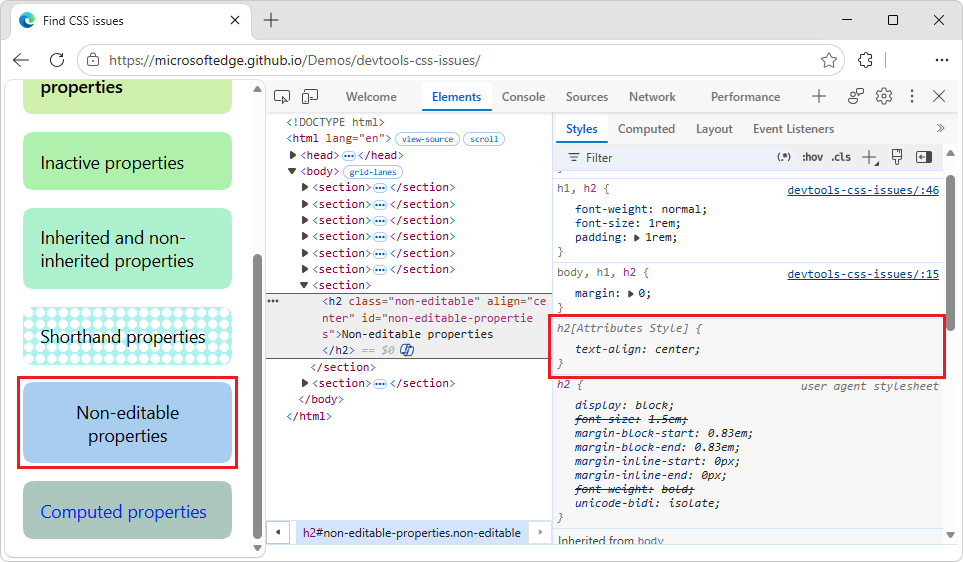Open DevTools customize vertical dots menu
The width and height of the screenshot is (963, 562).
tap(912, 96)
